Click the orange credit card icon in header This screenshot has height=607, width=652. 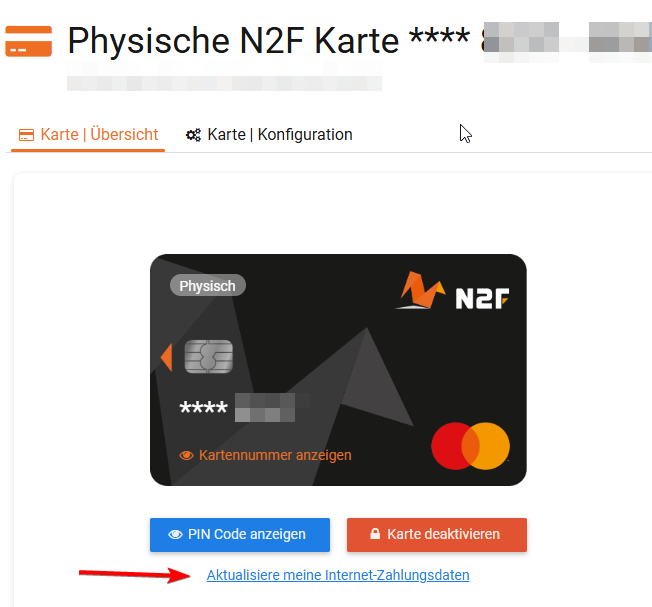point(28,41)
